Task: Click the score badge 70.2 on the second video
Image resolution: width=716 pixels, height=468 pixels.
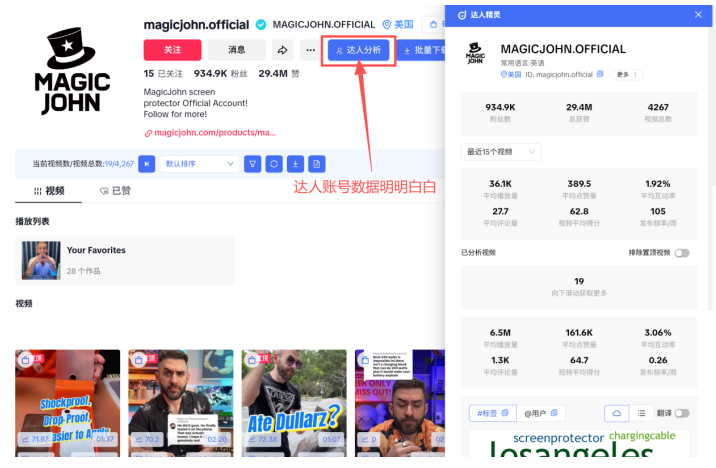Action: (147, 439)
